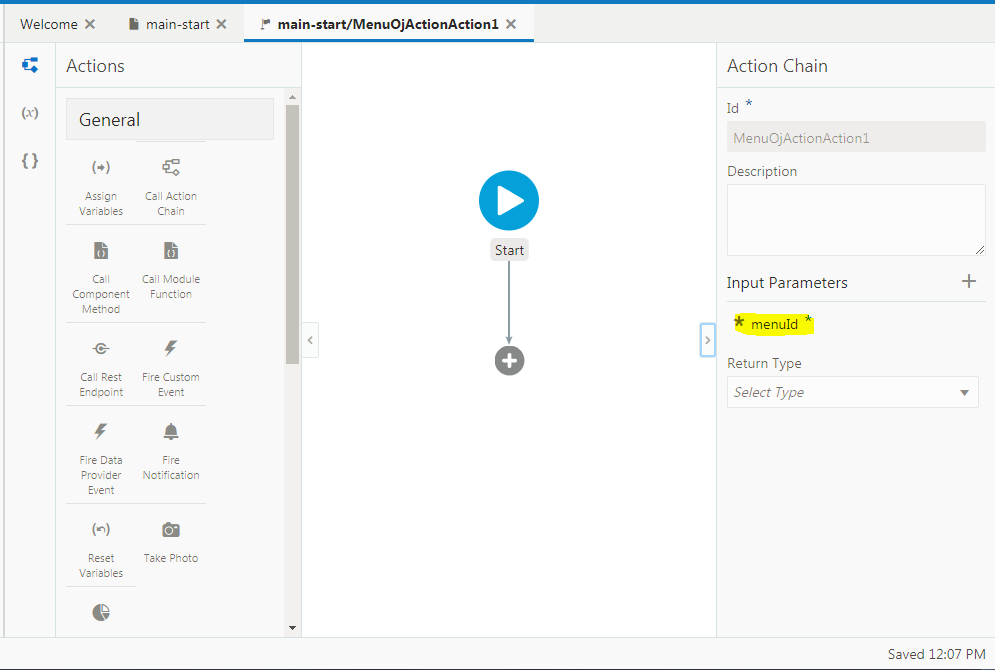
Task: Open the Return Type selector
Action: 852,392
